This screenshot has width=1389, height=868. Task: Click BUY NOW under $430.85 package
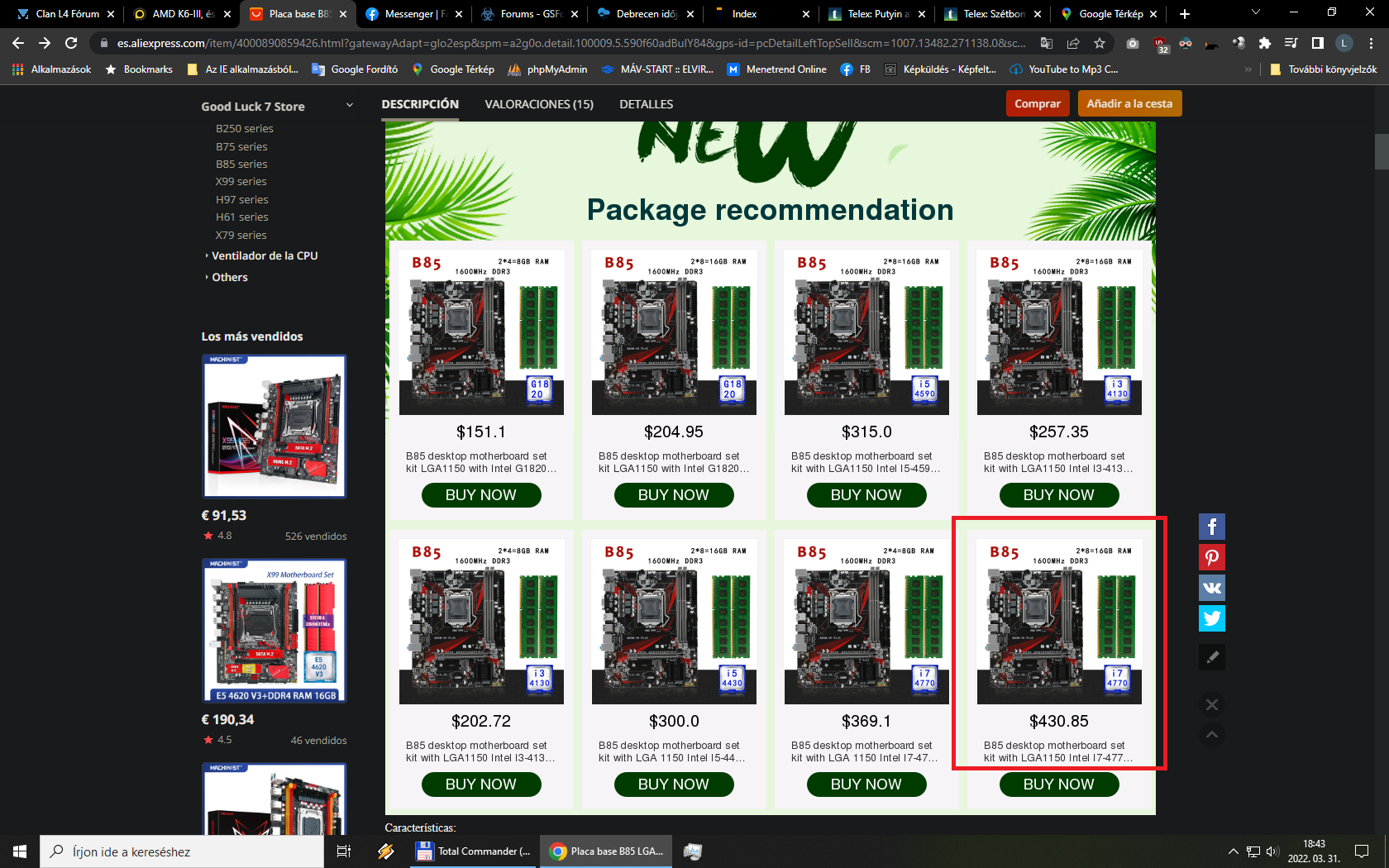(1059, 785)
